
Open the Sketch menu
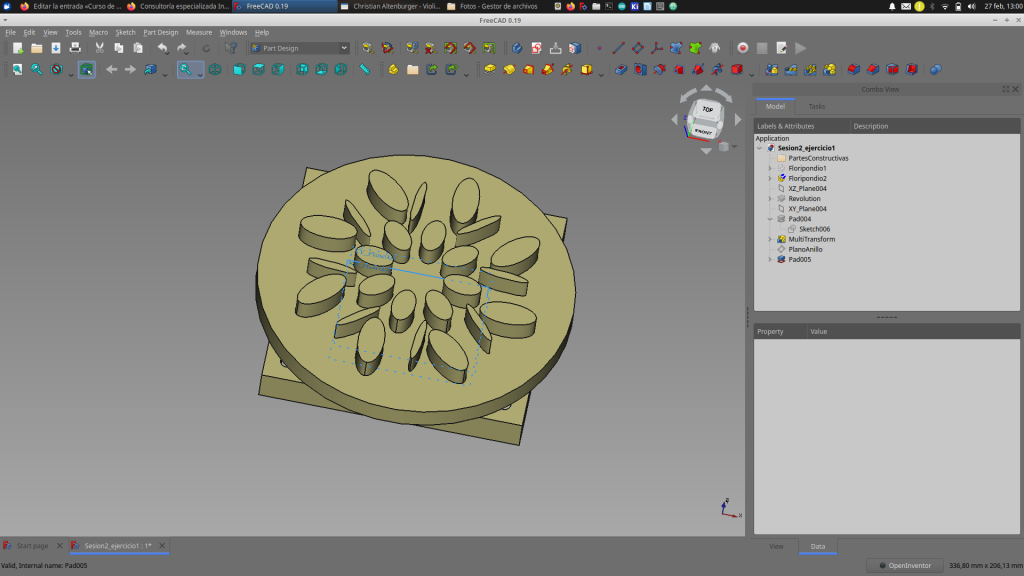click(125, 32)
